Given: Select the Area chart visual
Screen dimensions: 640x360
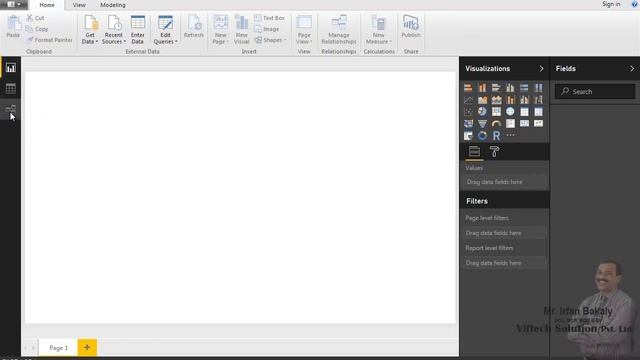Looking at the screenshot, I should (x=482, y=100).
